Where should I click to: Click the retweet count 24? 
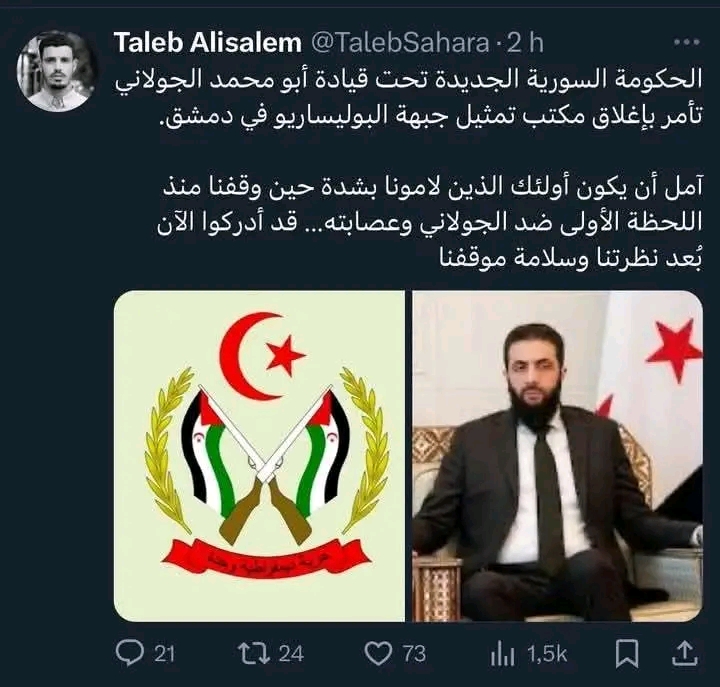(x=291, y=653)
